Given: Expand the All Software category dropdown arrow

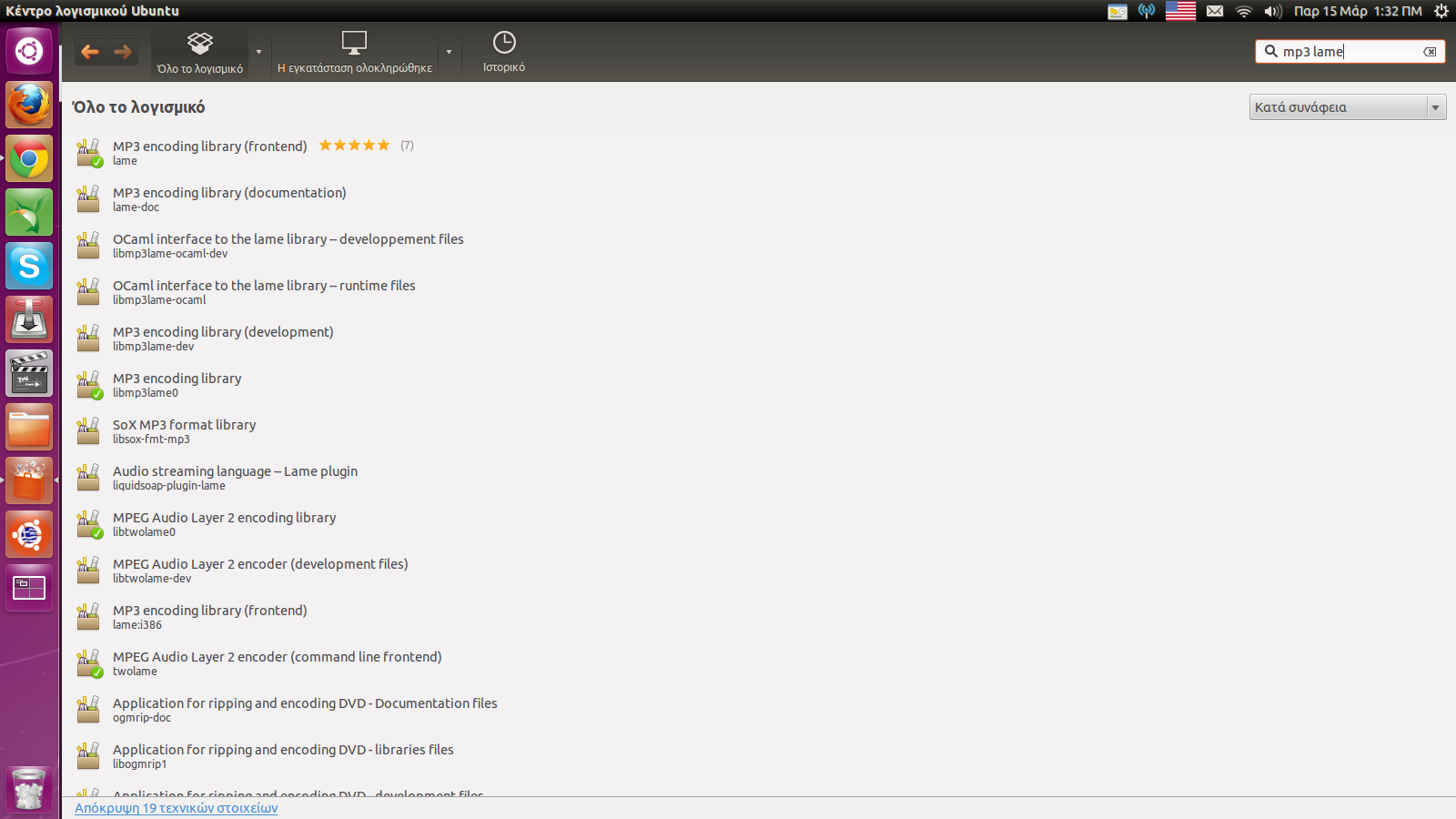Looking at the screenshot, I should click(258, 52).
